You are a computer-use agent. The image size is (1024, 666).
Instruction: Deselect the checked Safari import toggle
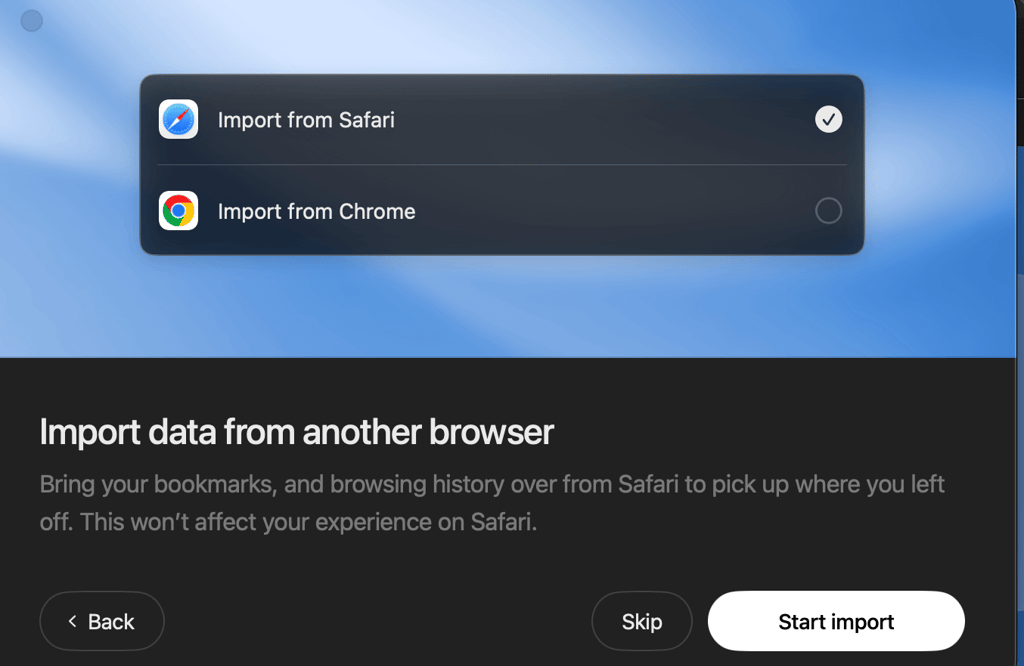click(x=828, y=120)
